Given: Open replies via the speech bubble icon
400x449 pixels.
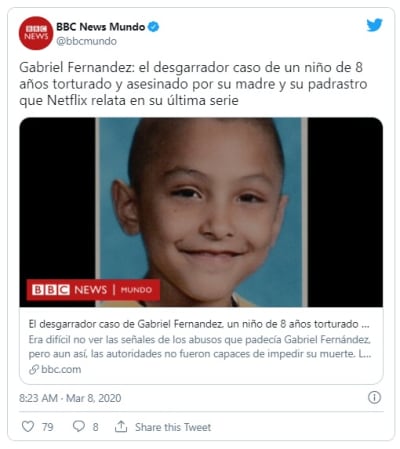Looking at the screenshot, I should [79, 426].
